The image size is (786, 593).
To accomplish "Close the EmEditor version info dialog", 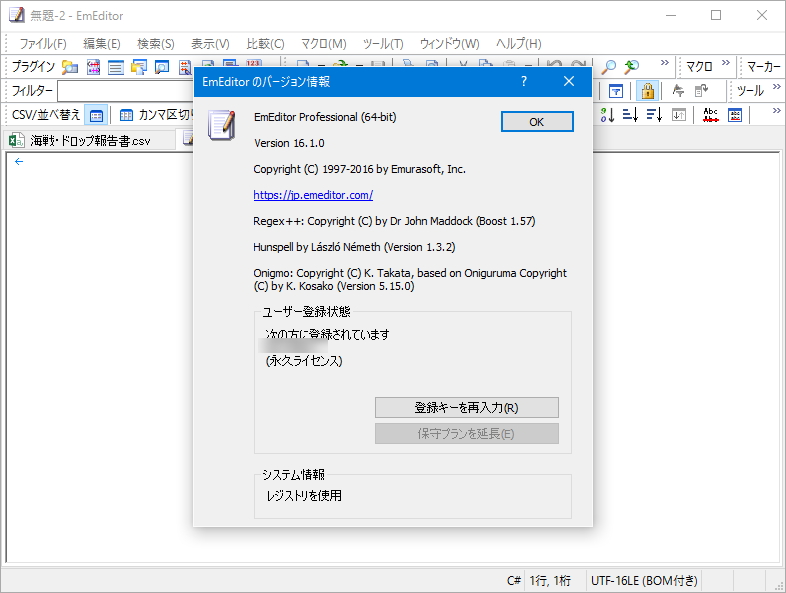I will click(x=569, y=81).
